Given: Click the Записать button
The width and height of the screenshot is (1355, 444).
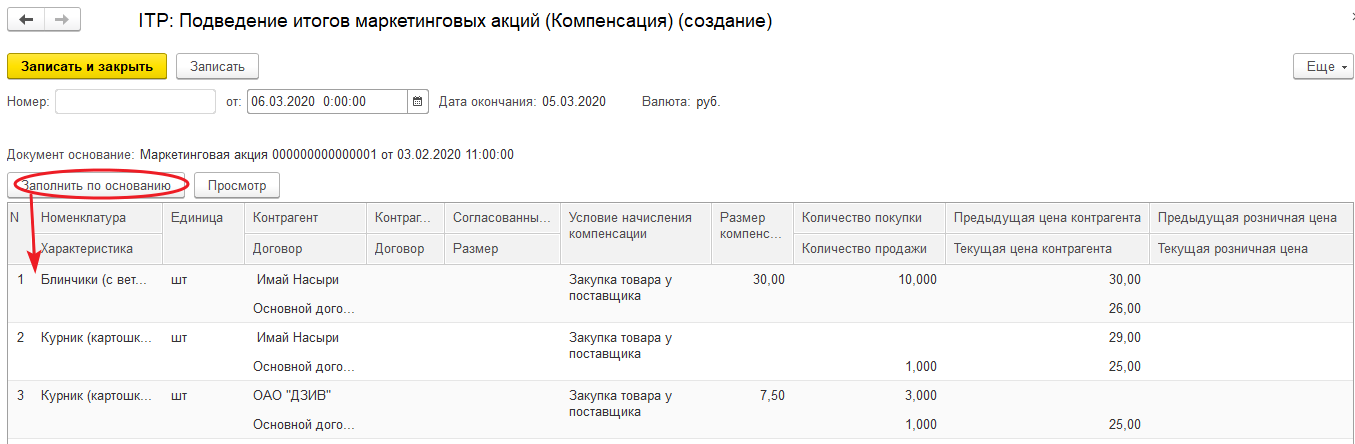Looking at the screenshot, I should tap(217, 67).
